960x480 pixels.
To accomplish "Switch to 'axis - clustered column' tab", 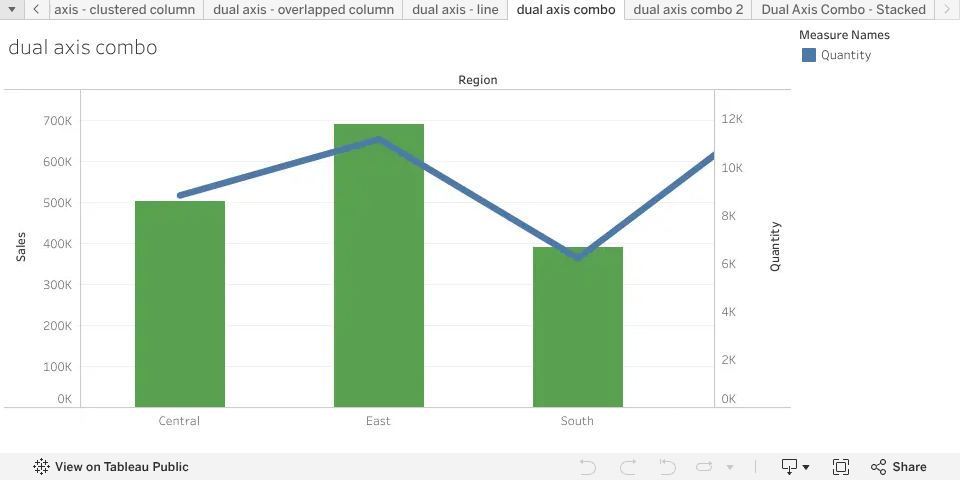I will click(125, 9).
